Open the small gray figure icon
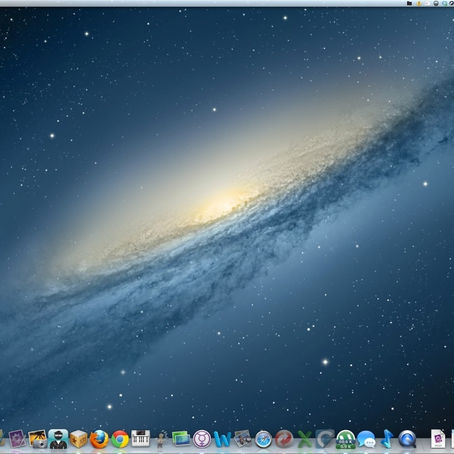The height and width of the screenshot is (454, 454). [x=161, y=439]
